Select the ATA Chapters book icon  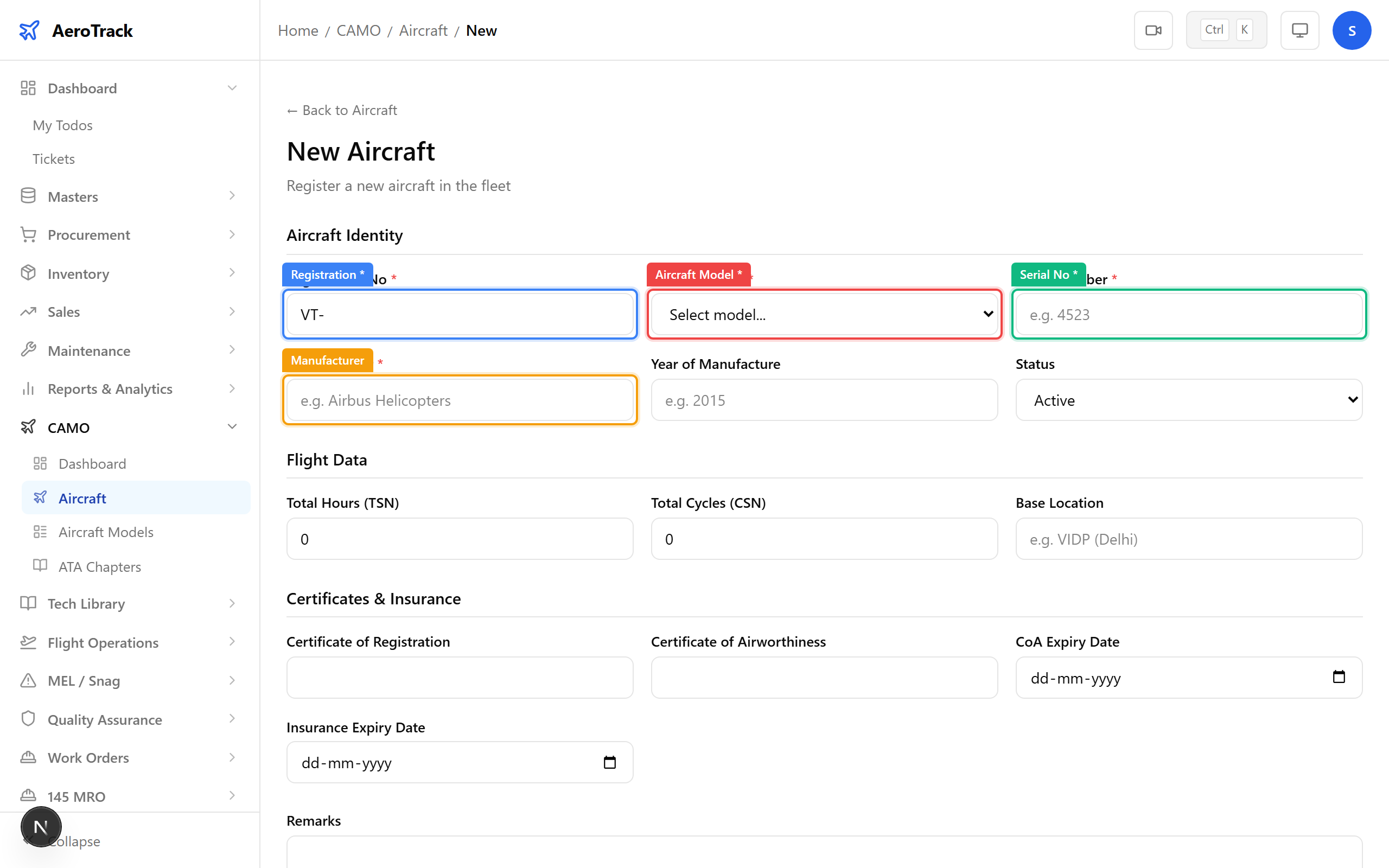click(x=41, y=566)
